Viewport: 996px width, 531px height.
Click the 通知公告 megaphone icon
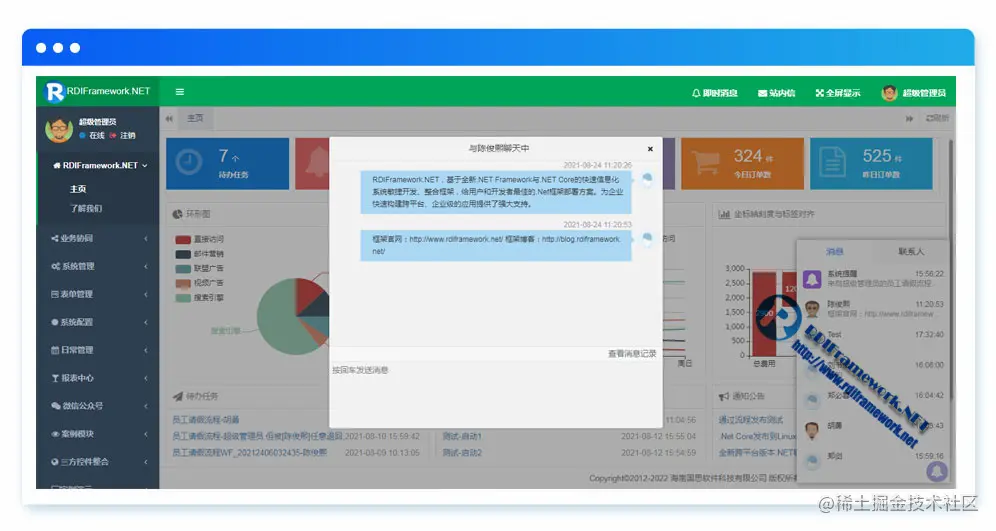(723, 396)
